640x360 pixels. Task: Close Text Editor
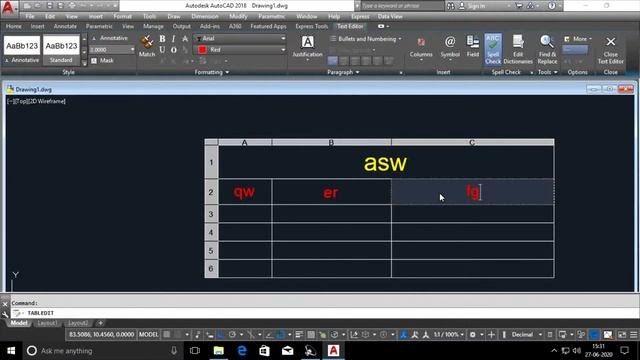click(611, 49)
